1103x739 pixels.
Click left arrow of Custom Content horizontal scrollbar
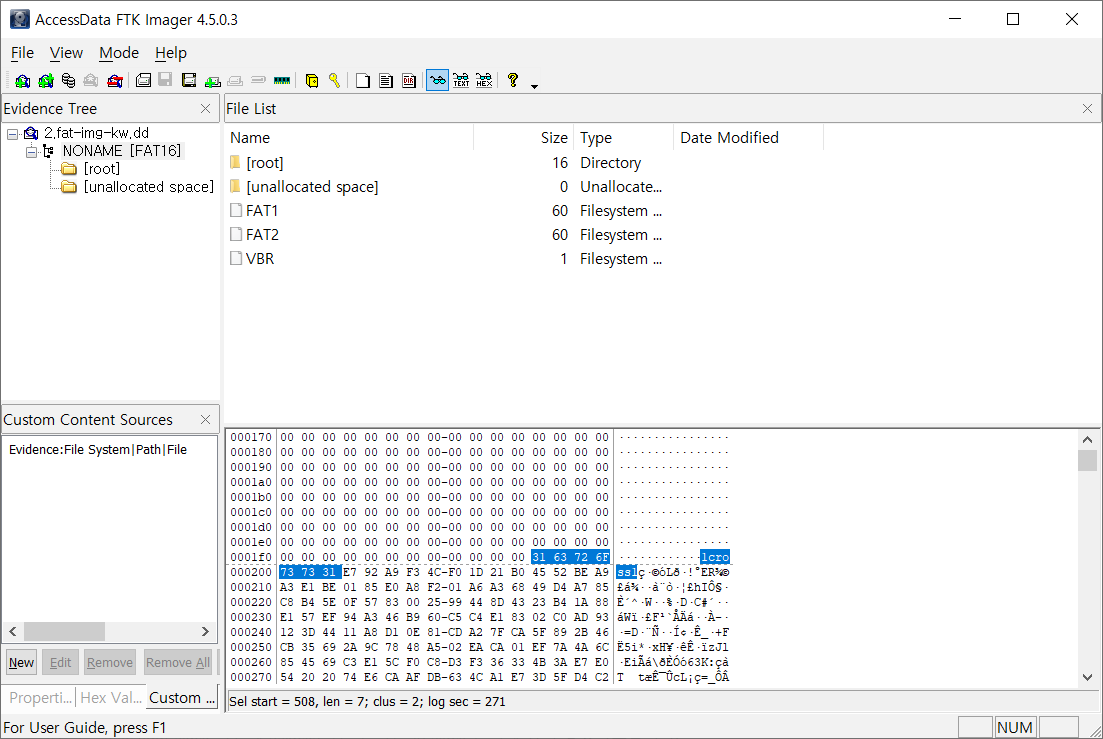tap(12, 631)
